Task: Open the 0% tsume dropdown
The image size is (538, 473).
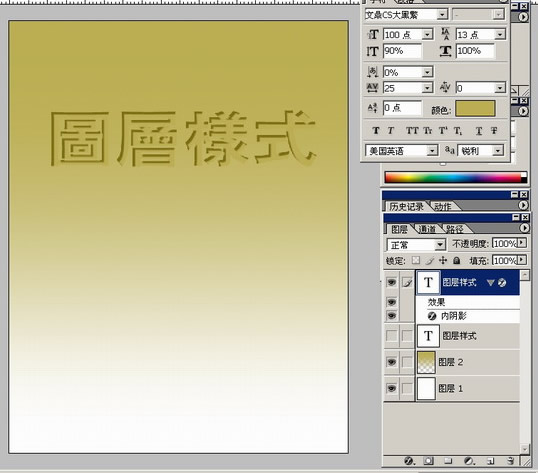Action: pos(427,72)
